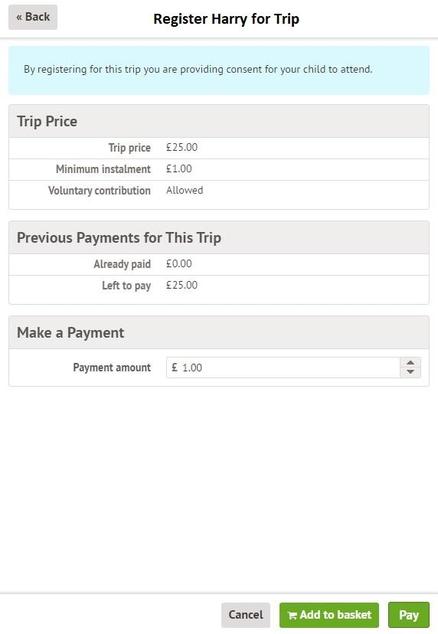Click the basket cart icon
This screenshot has width=438, height=634.
click(x=292, y=615)
